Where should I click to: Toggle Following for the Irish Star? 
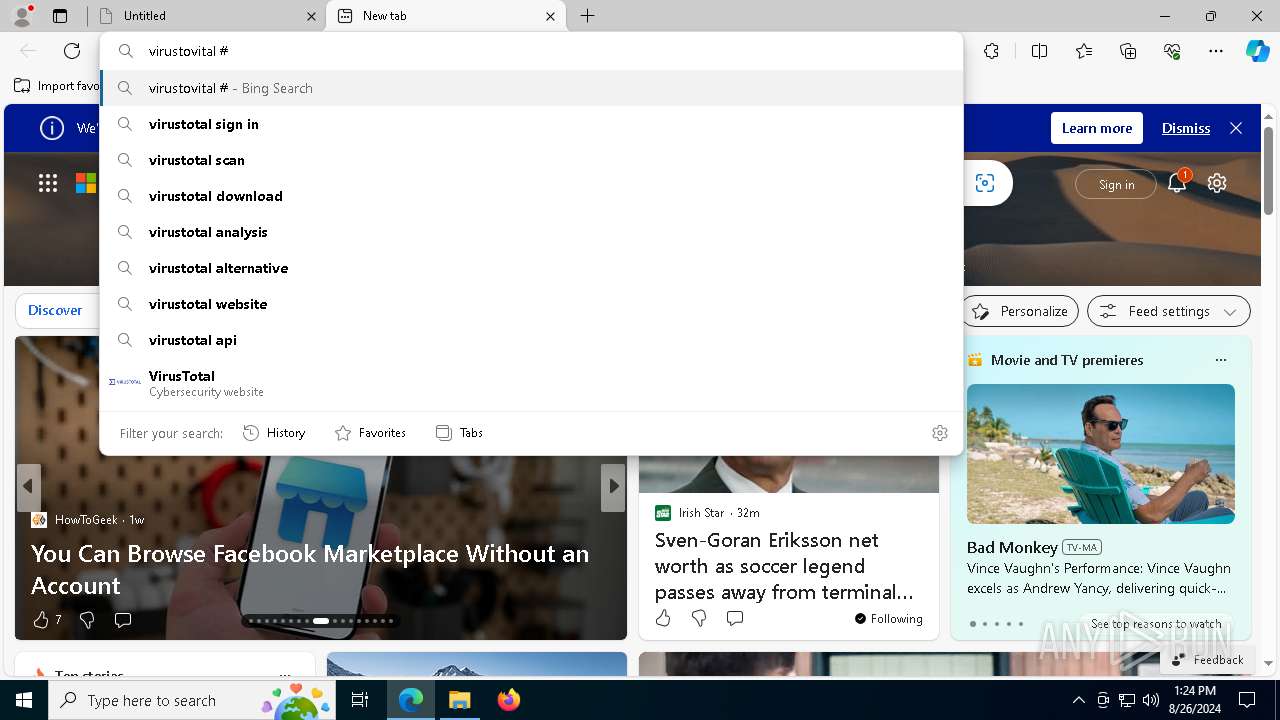tap(889, 619)
